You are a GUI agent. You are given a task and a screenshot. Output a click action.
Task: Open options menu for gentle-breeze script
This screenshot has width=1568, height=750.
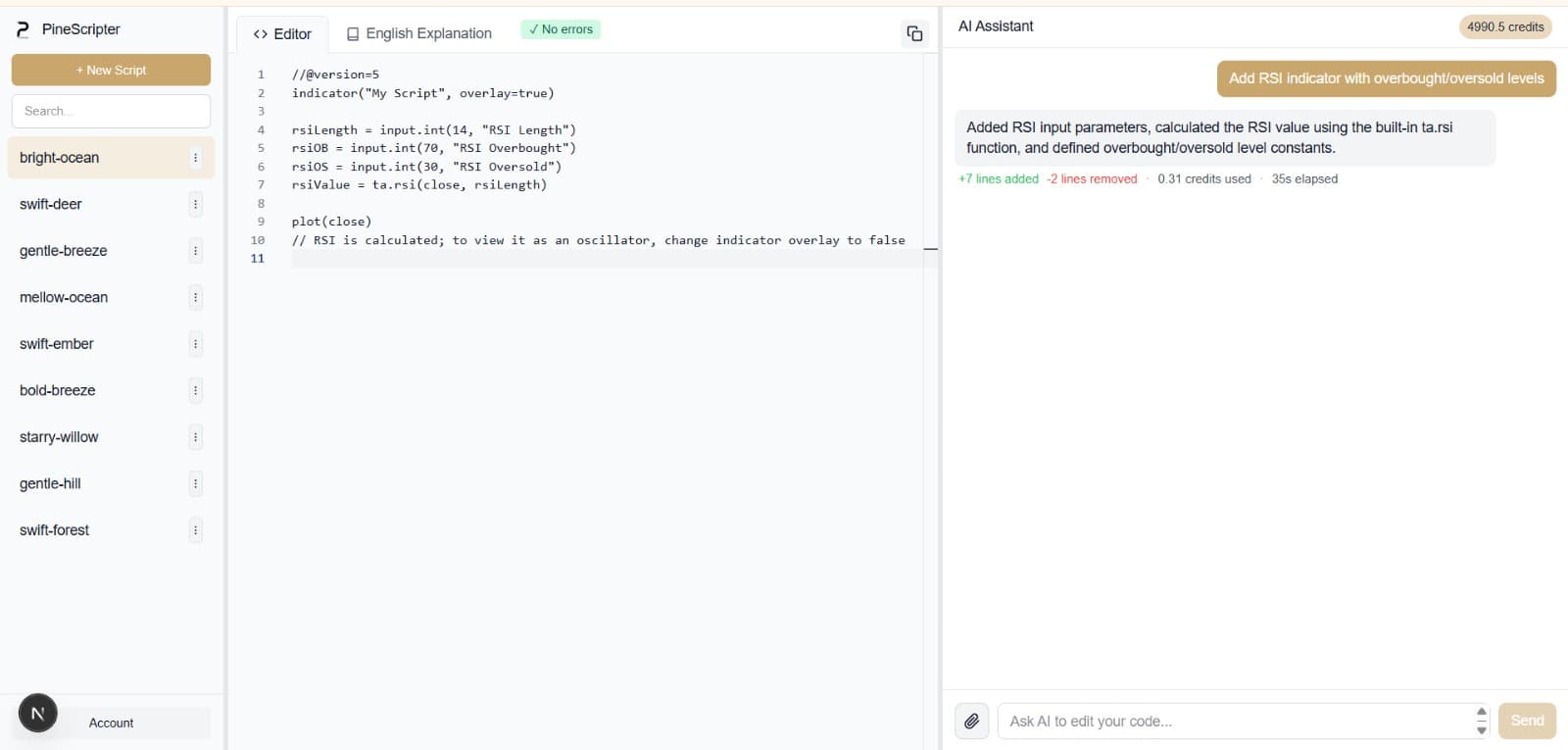pos(195,251)
